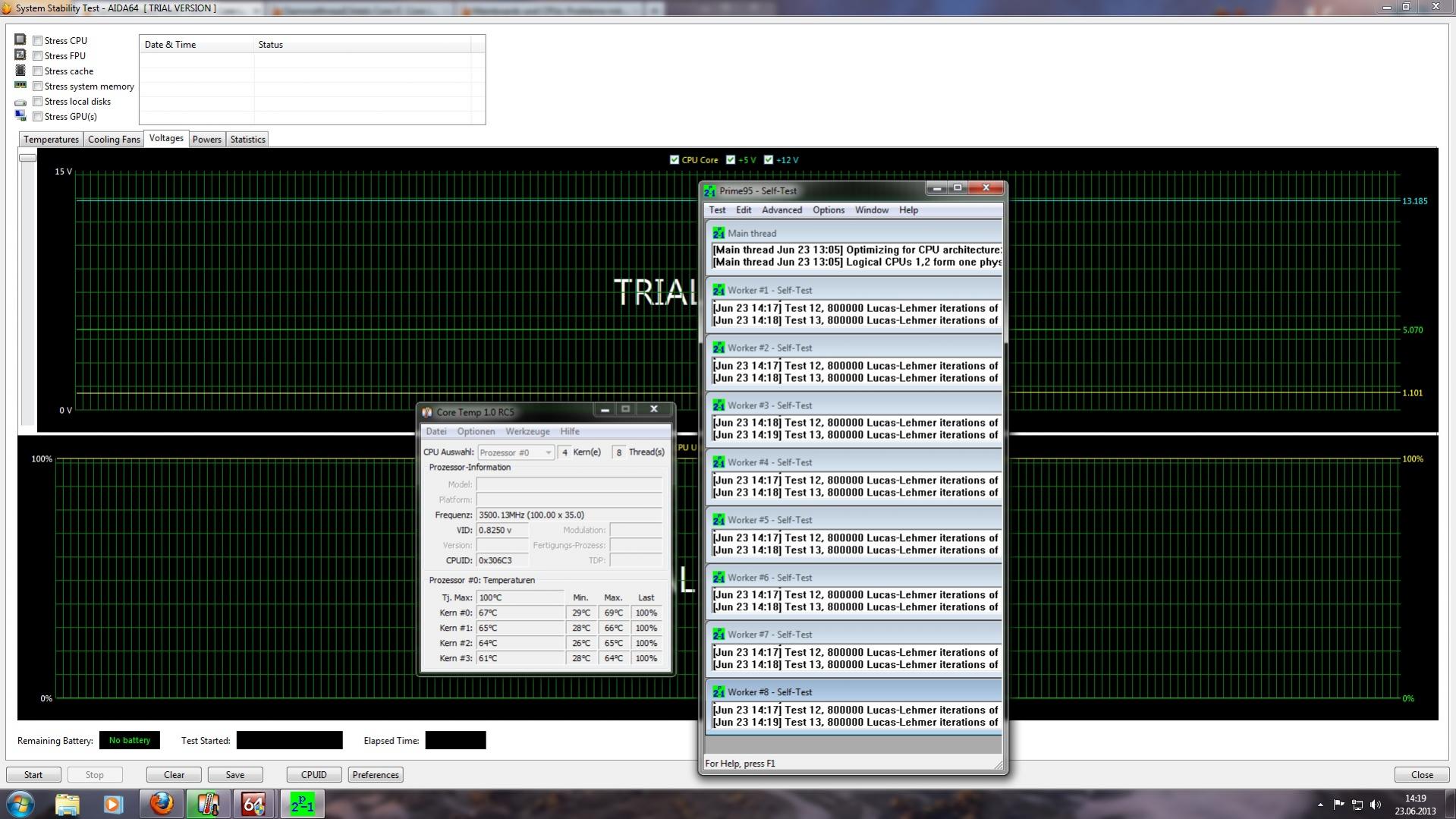Click the Stress FPU icon

point(20,55)
